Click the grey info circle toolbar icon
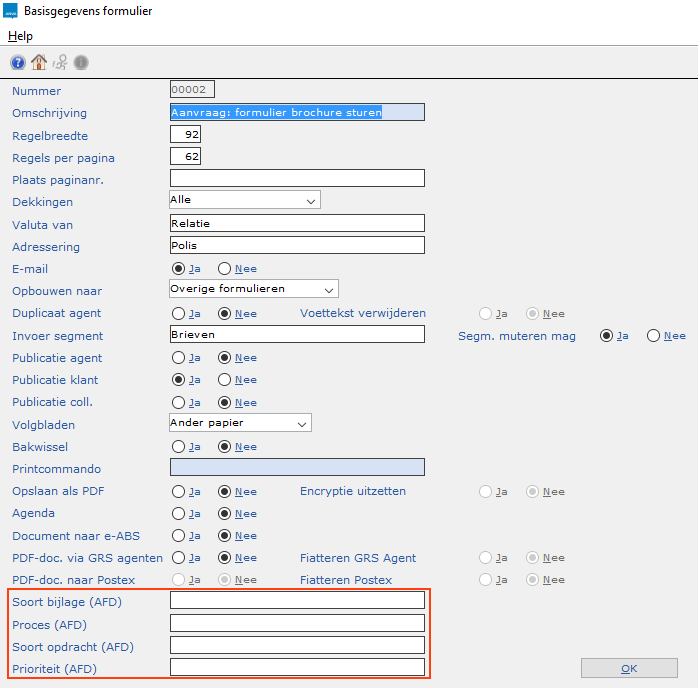Viewport: 698px width, 688px height. [81, 63]
